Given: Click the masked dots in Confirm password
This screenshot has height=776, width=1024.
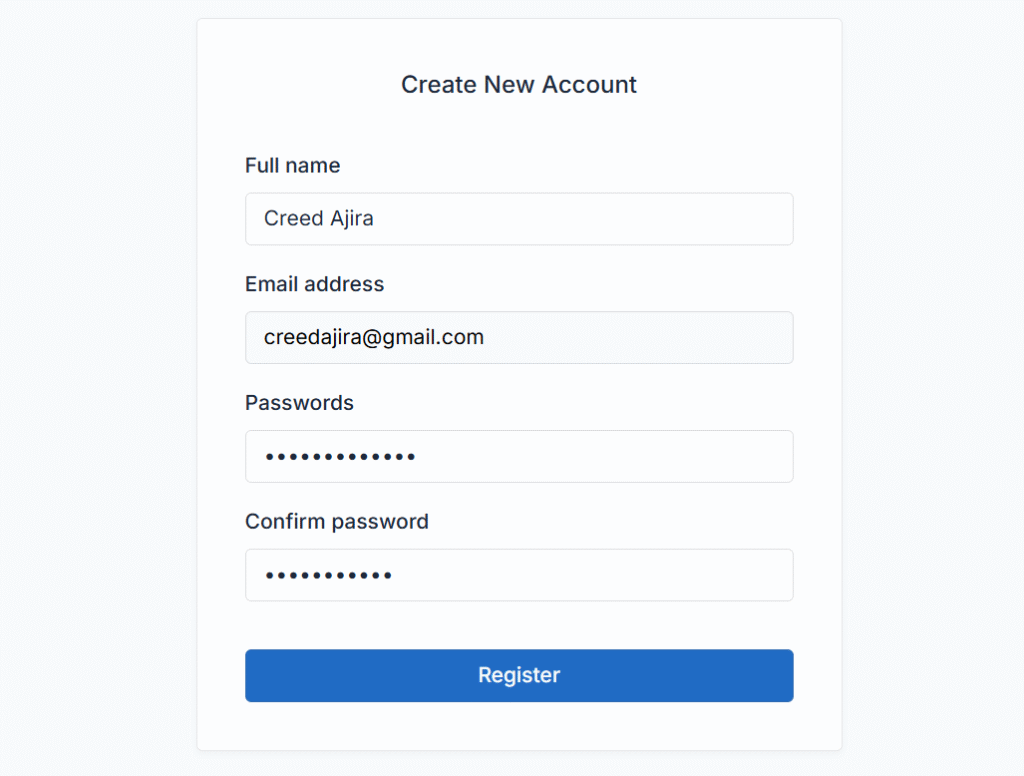Looking at the screenshot, I should coord(328,575).
